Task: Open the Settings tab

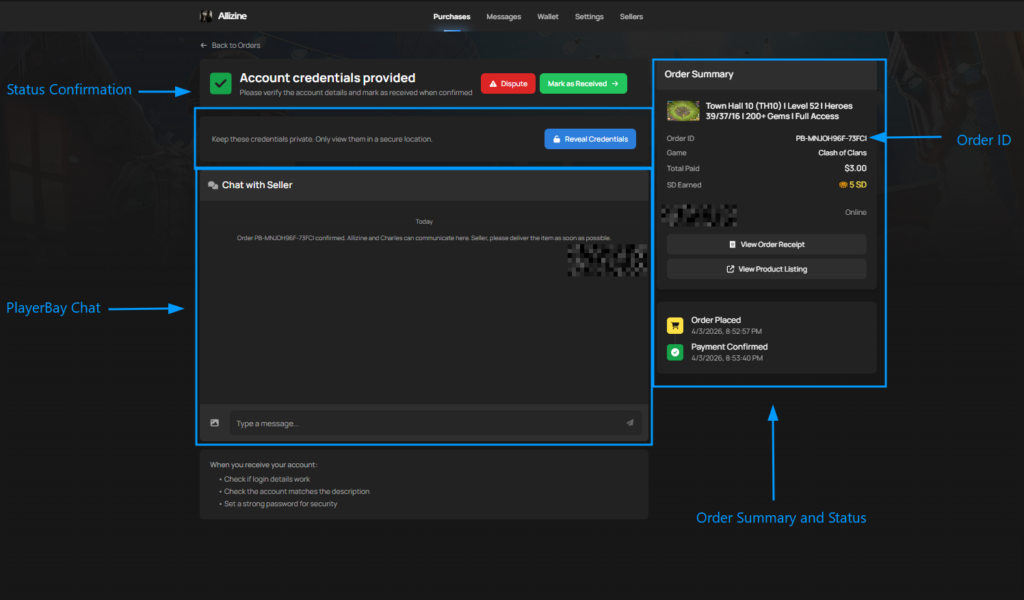Action: coord(589,17)
